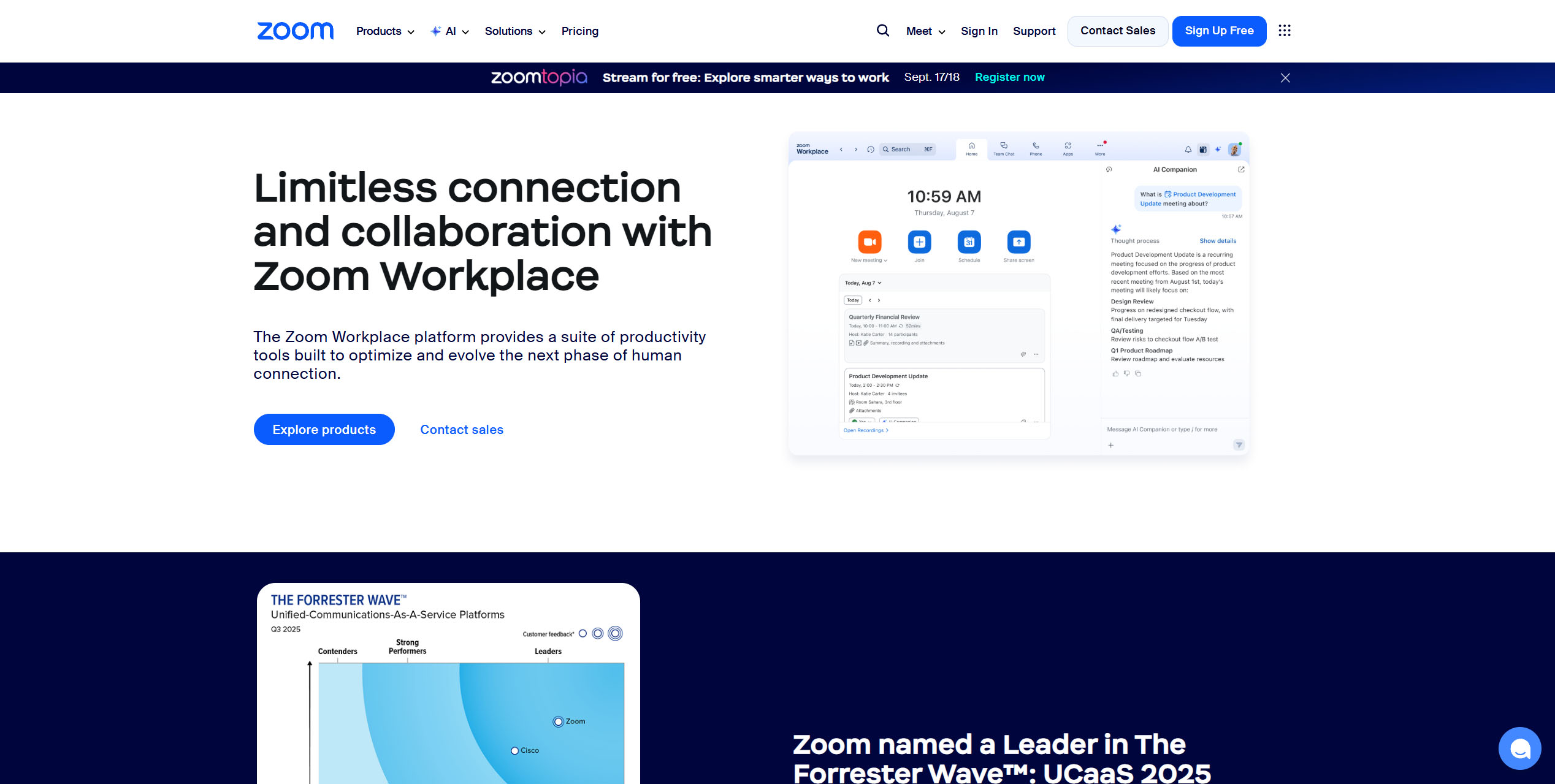The width and height of the screenshot is (1555, 784).
Task: Click the Forrester Wave chart thumbnail
Action: 448,683
